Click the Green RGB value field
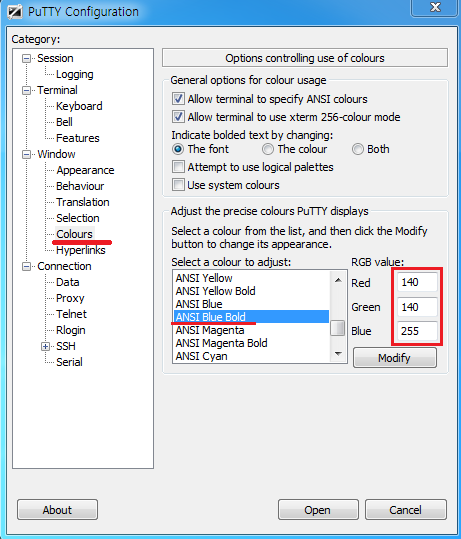The height and width of the screenshot is (539, 461). 417,307
